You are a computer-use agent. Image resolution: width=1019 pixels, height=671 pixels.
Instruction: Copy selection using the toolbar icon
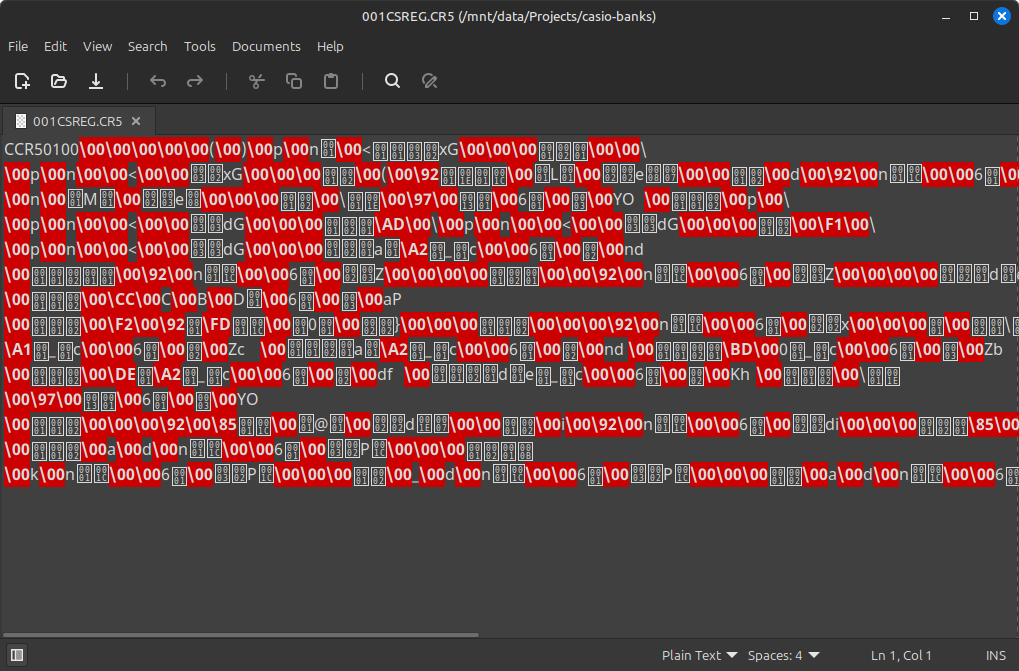[293, 81]
